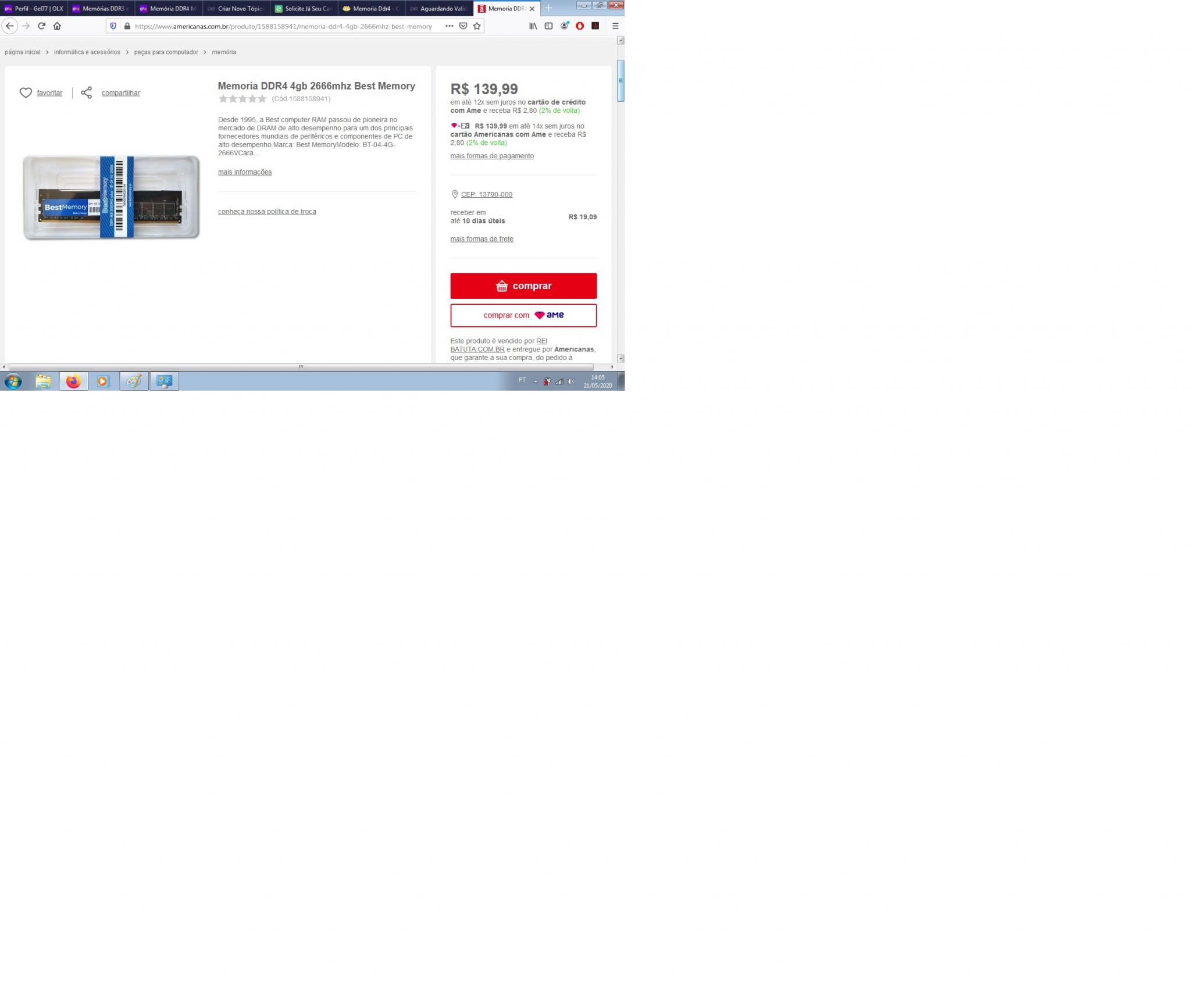Image resolution: width=1191 pixels, height=1008 pixels.
Task: Open the Control Panel taskbar item
Action: point(164,381)
